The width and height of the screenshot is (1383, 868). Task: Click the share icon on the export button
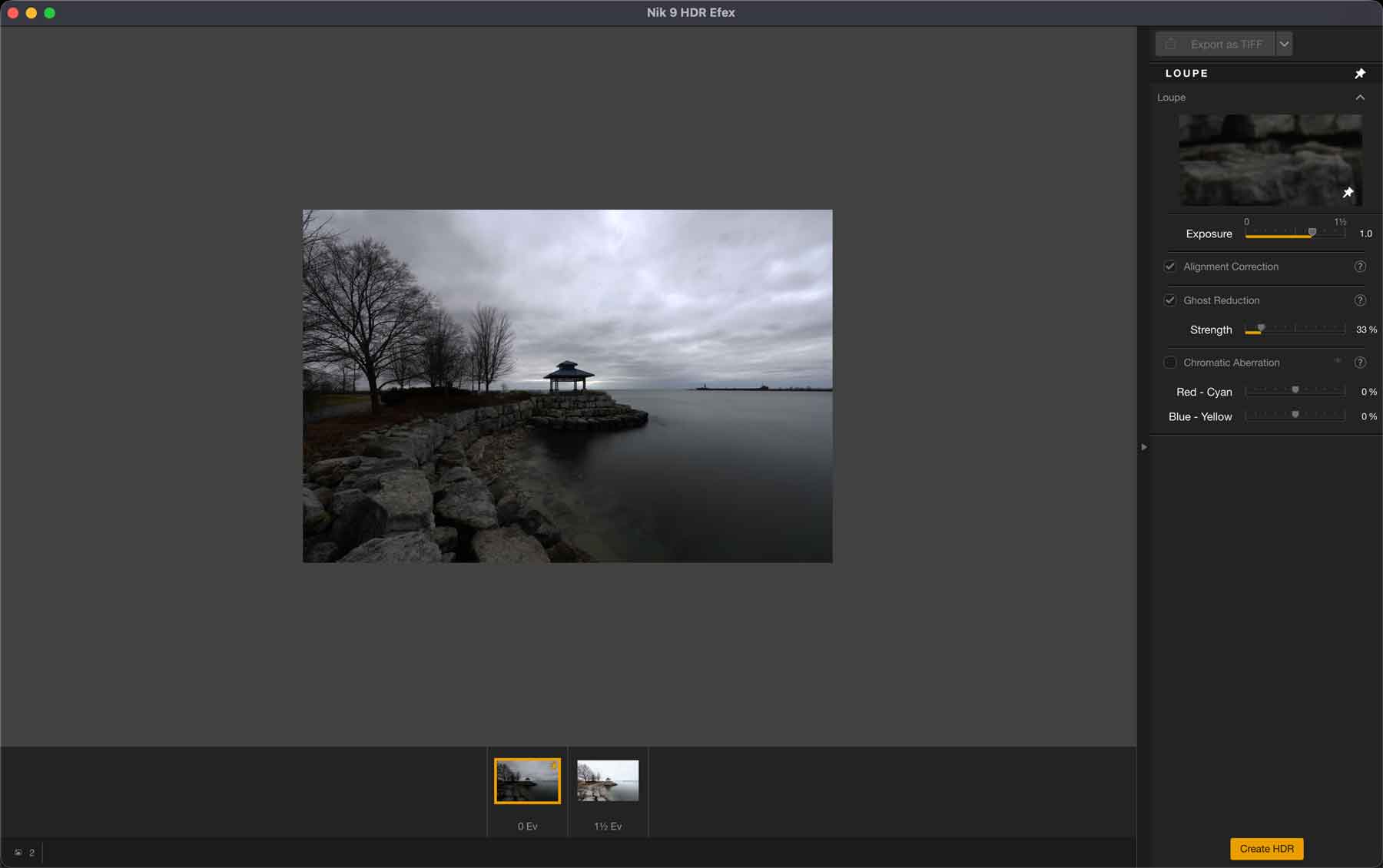[x=1170, y=45]
